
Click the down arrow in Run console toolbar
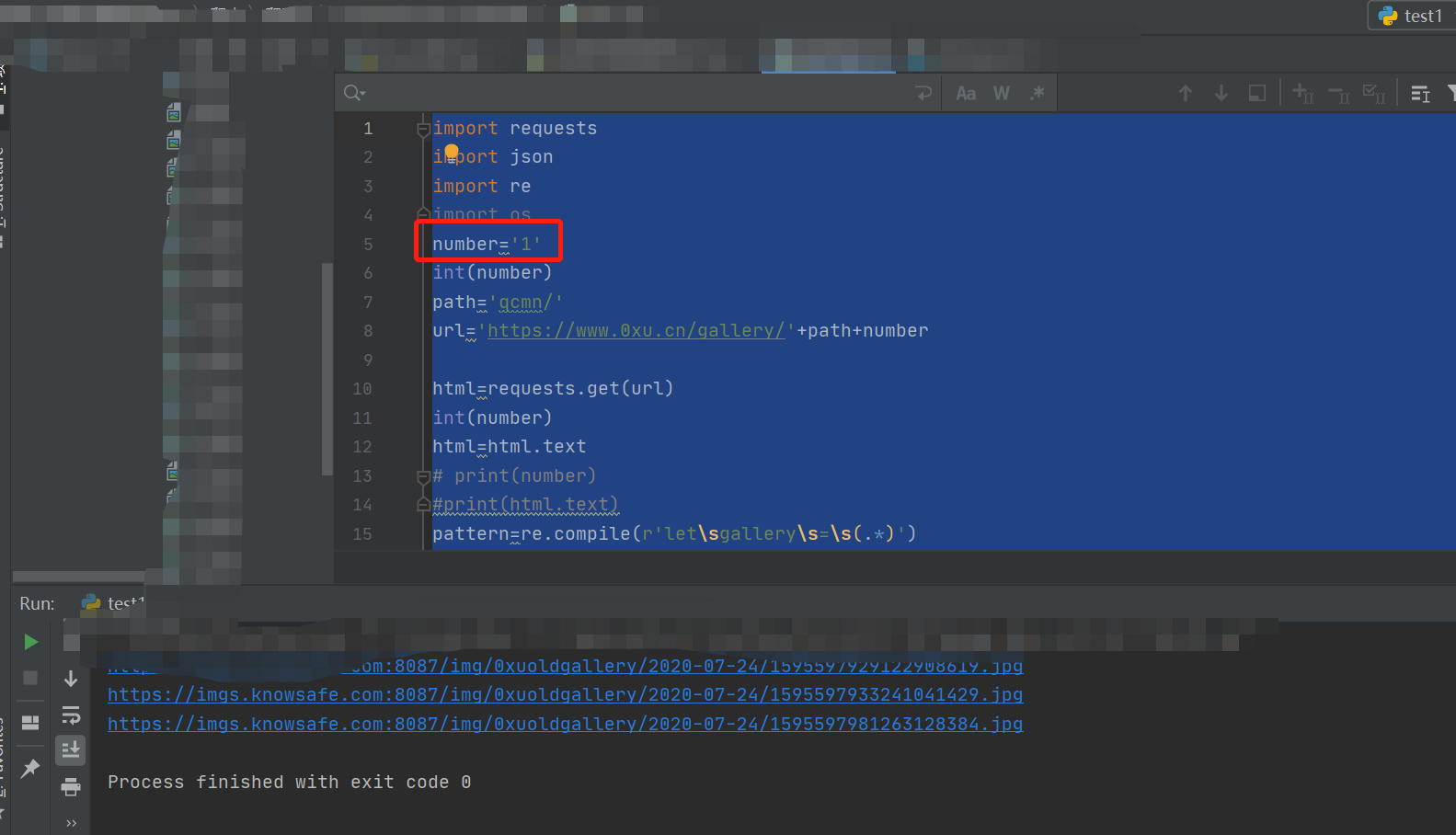click(x=71, y=679)
